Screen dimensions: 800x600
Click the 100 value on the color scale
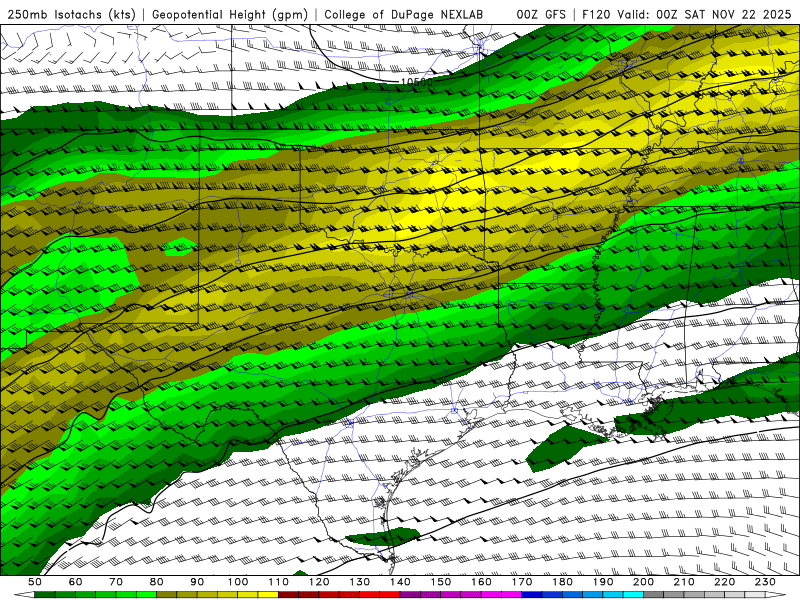tap(238, 582)
